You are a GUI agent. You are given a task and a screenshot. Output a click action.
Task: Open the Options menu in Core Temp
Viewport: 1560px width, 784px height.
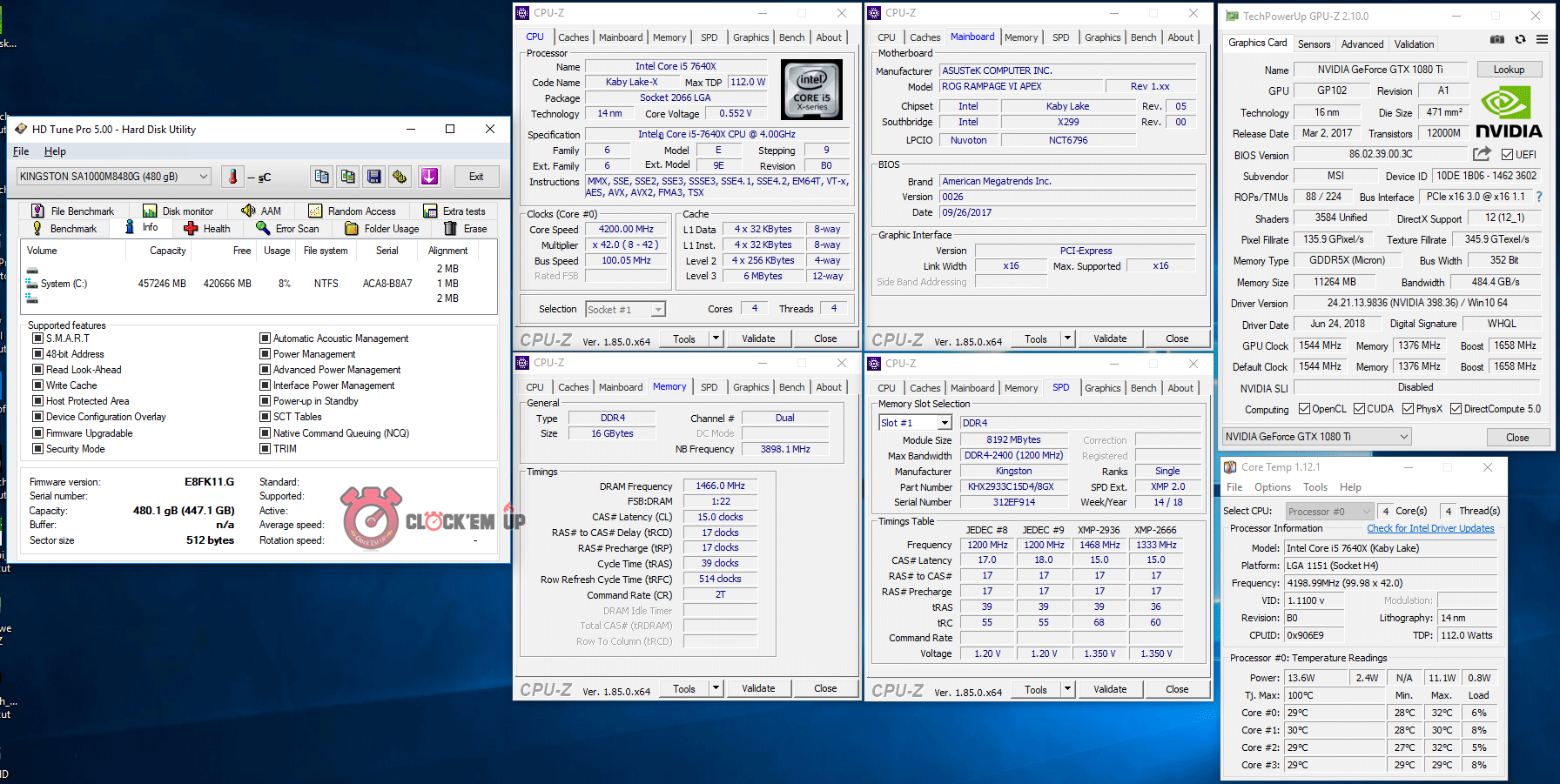pyautogui.click(x=1272, y=487)
